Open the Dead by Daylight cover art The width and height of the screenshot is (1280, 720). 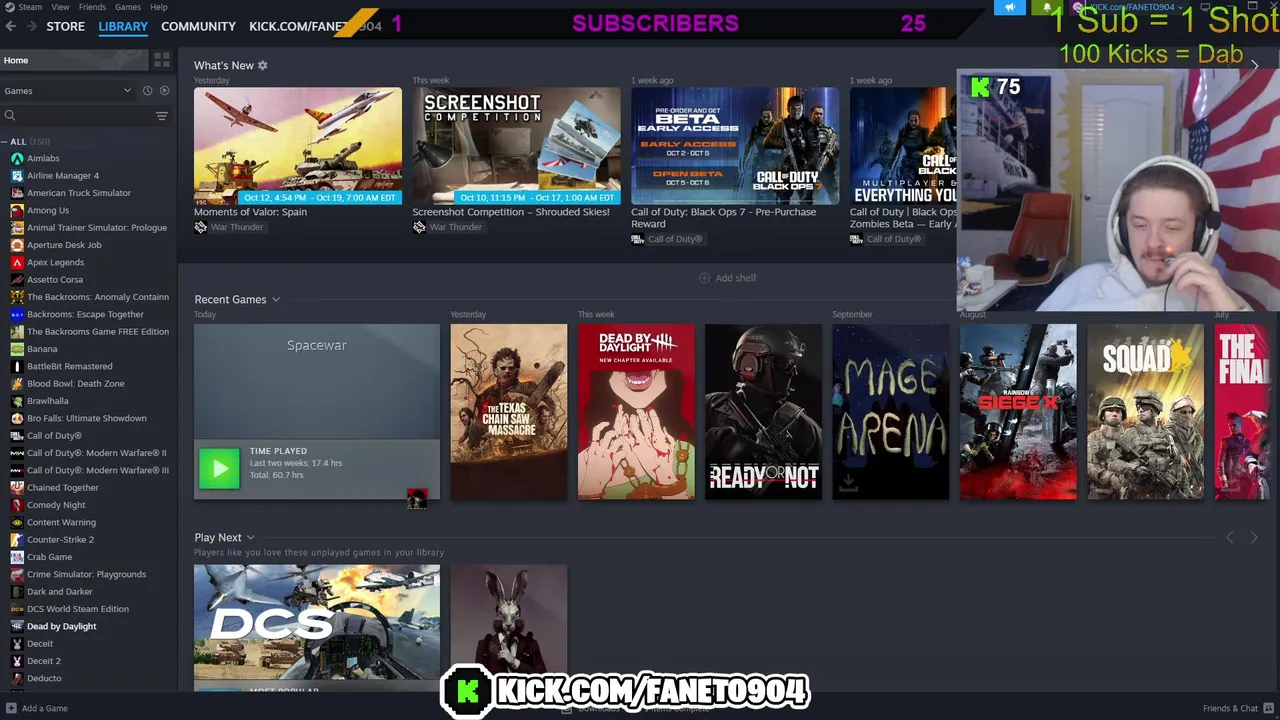tap(636, 411)
